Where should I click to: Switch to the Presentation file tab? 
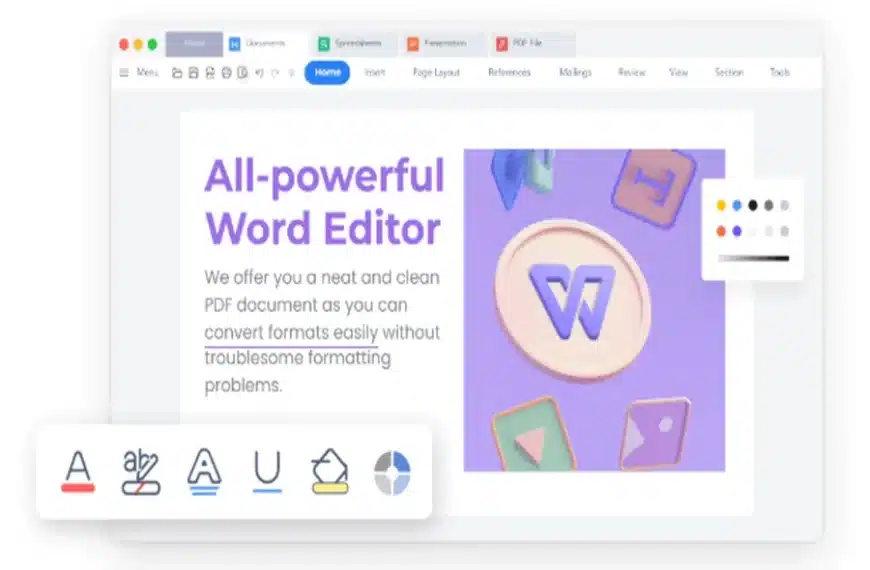tap(443, 44)
